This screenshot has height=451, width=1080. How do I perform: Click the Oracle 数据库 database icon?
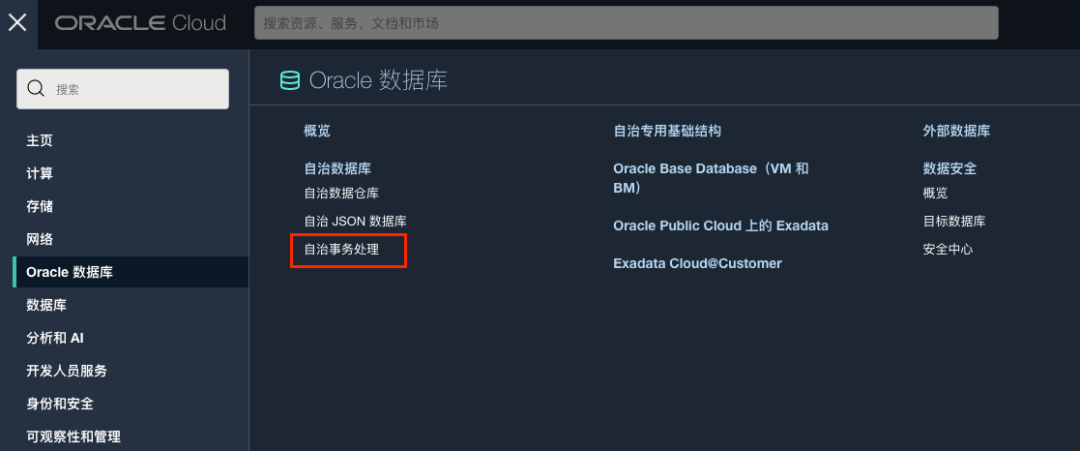tap(290, 81)
